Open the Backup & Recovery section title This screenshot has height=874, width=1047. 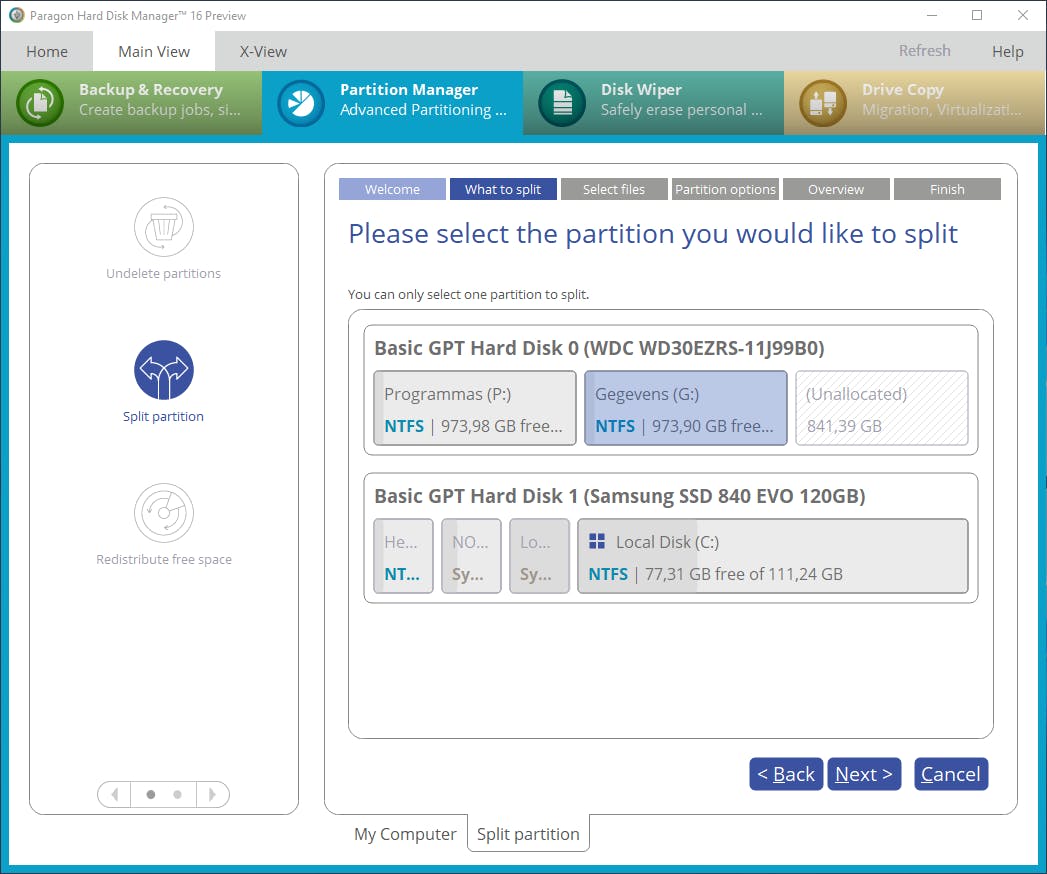[x=151, y=89]
